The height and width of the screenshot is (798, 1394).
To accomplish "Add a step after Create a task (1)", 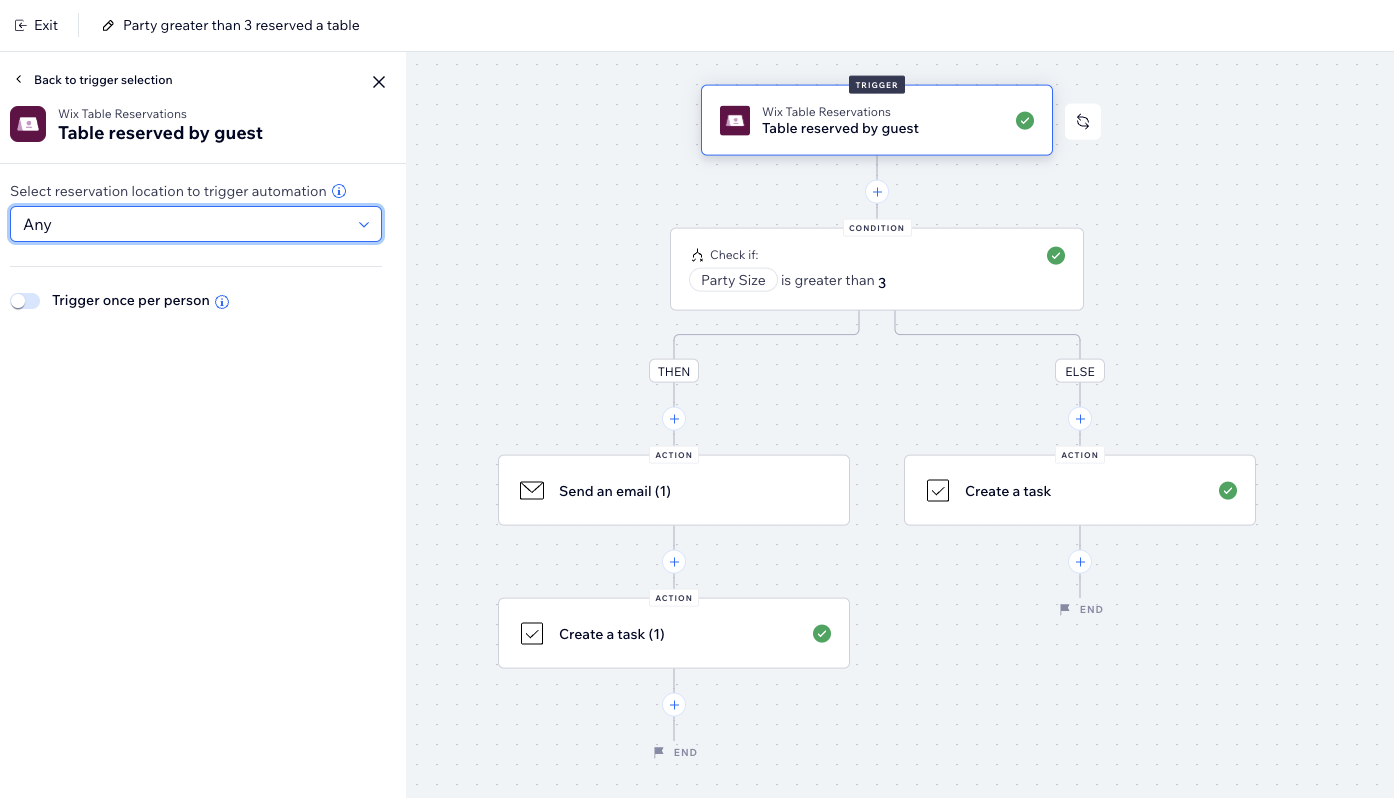I will [674, 705].
